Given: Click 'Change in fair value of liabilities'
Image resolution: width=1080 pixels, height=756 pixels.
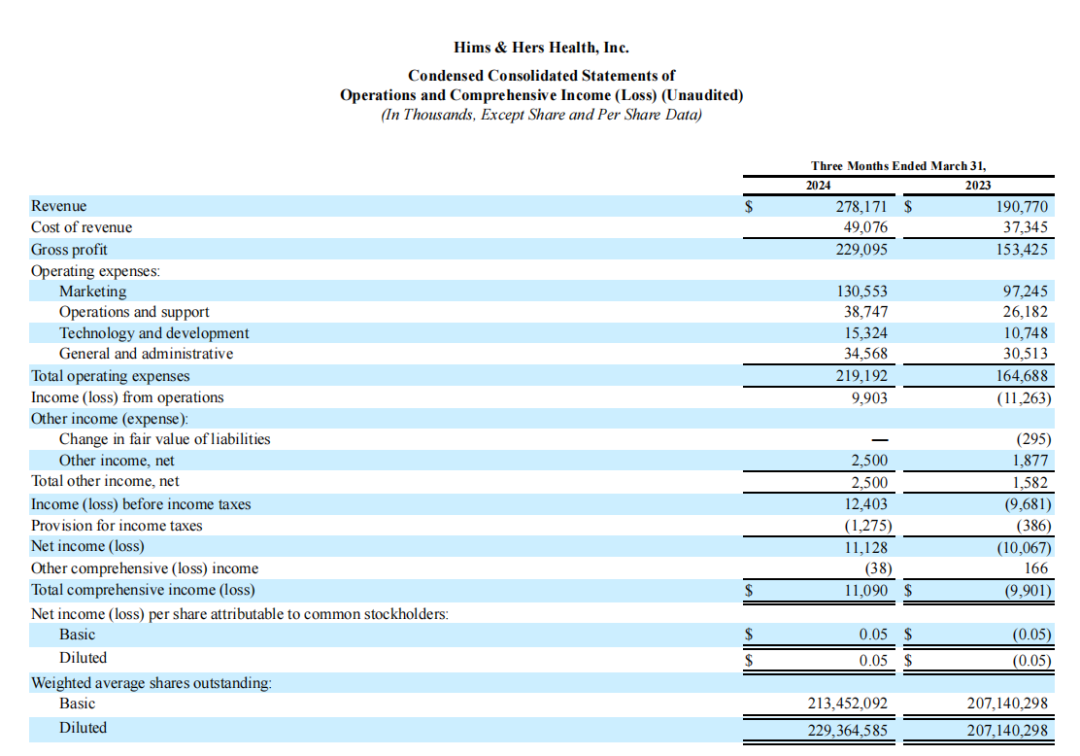Looking at the screenshot, I should pyautogui.click(x=165, y=439).
